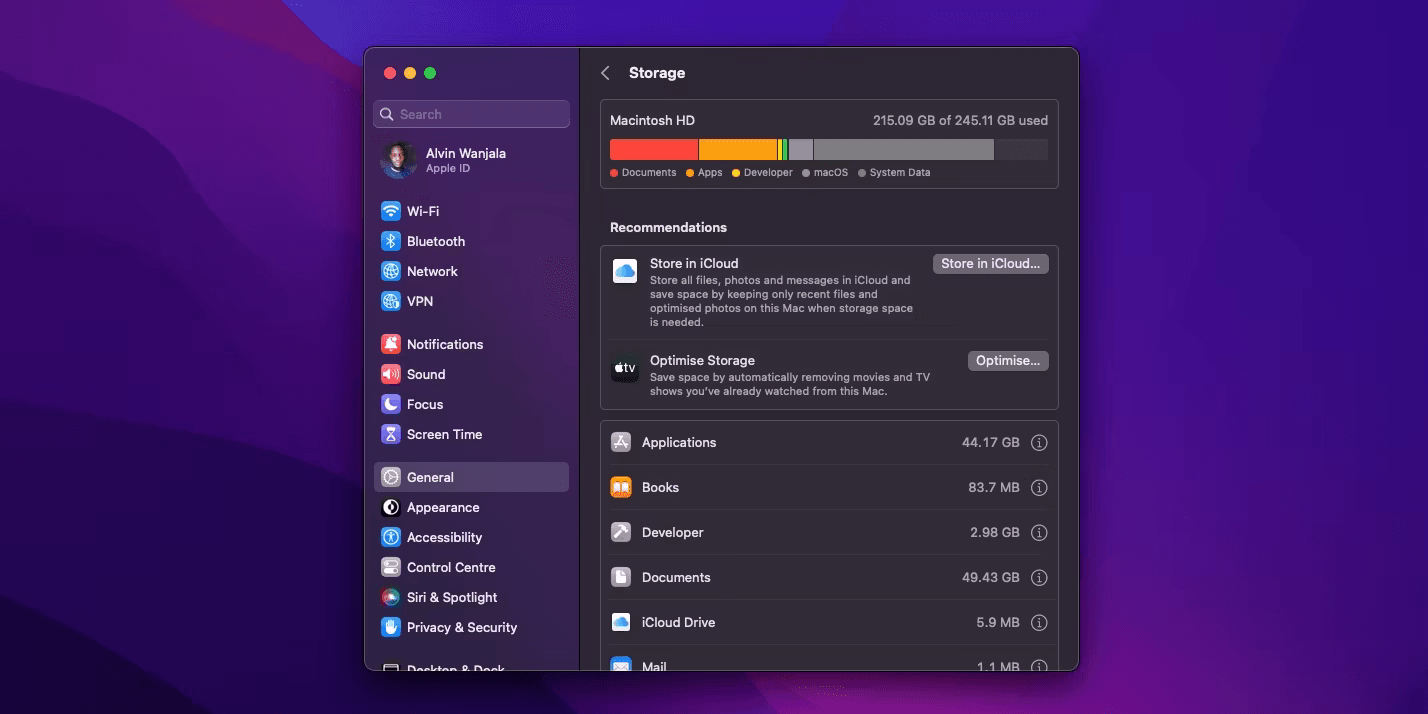Click the red Documents segment of the storage bar
Image resolution: width=1428 pixels, height=714 pixels.
[x=654, y=149]
